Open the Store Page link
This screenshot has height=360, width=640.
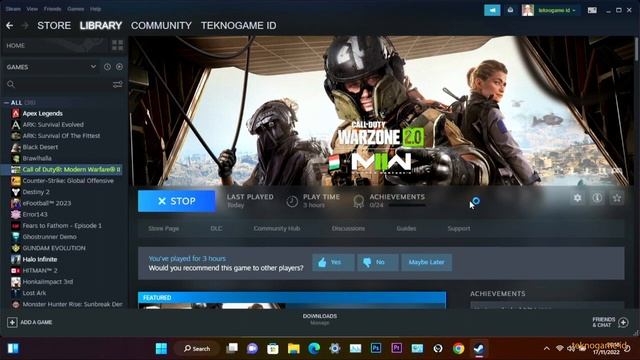[x=163, y=229]
